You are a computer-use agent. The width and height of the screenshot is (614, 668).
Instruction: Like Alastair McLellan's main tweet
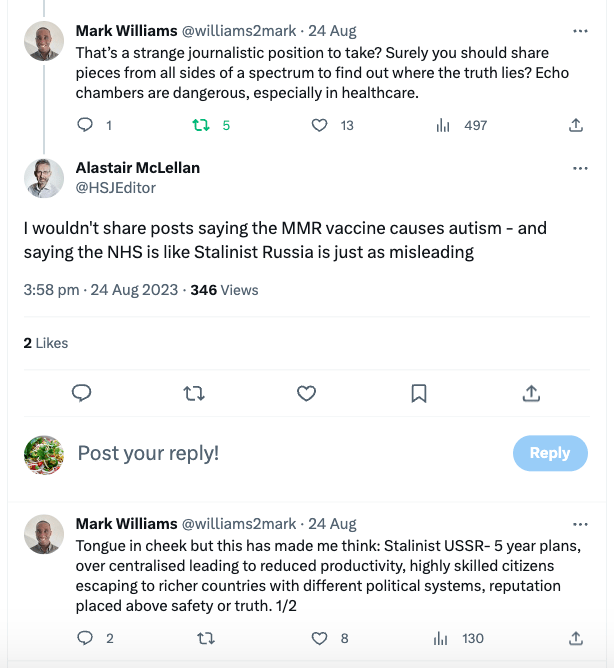(x=307, y=393)
